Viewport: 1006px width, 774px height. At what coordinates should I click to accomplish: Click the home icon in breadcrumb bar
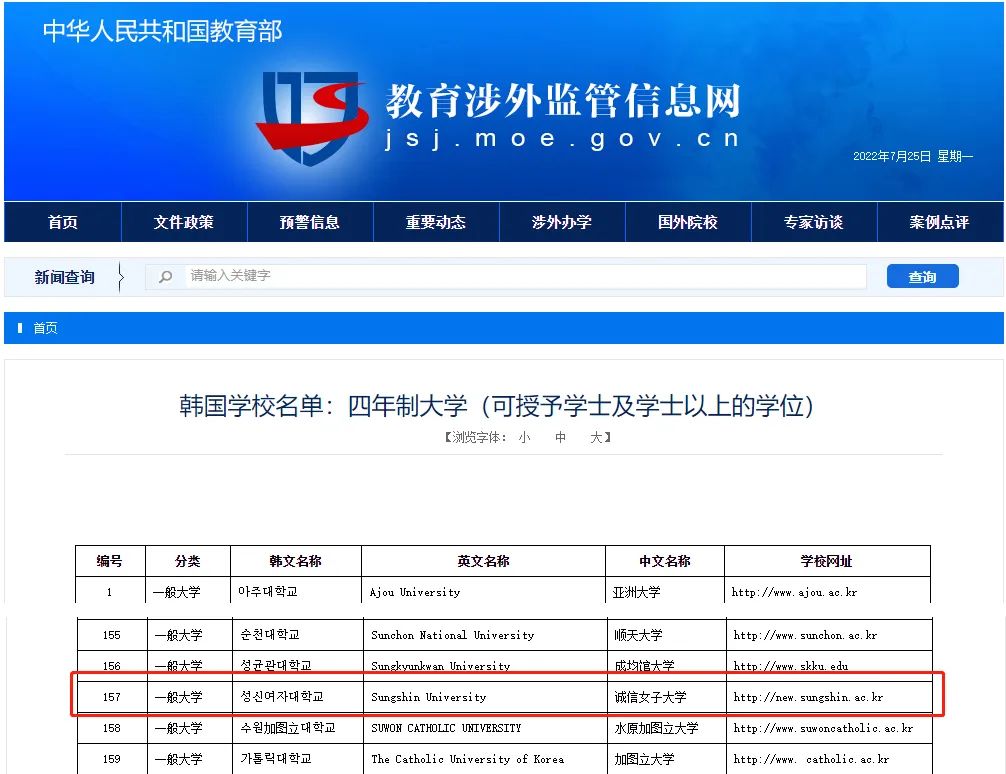pos(21,328)
